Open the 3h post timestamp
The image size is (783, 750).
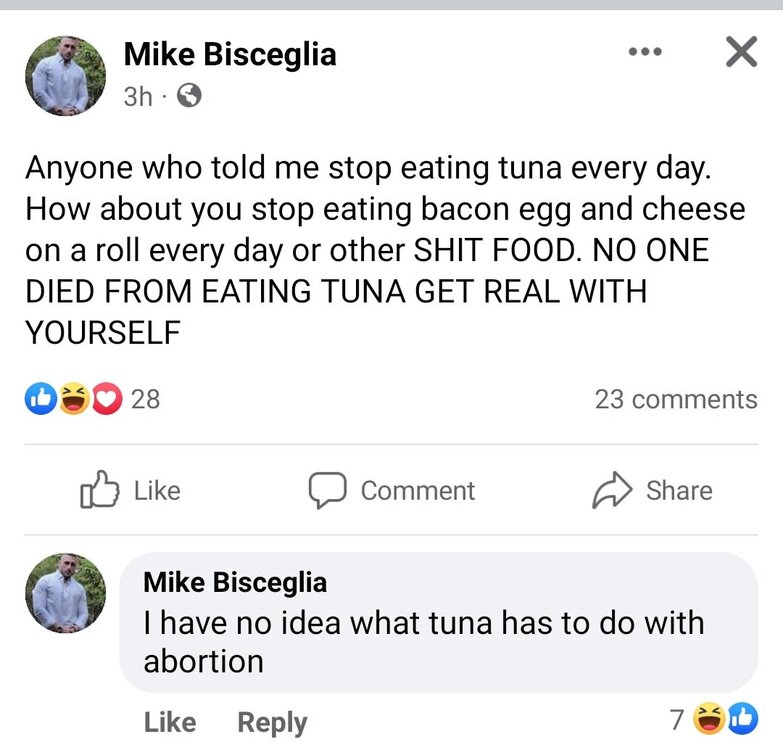point(137,96)
